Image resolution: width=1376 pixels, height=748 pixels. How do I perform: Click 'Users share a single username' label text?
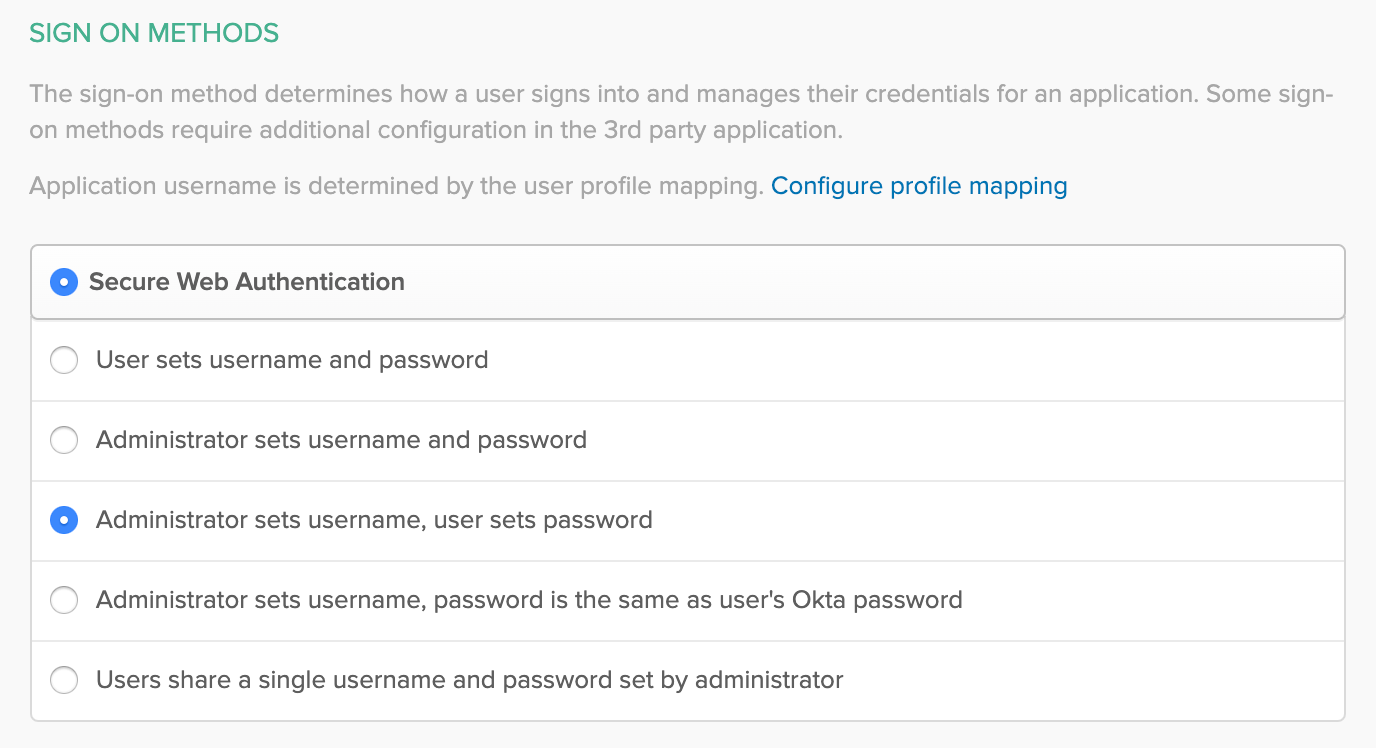click(x=469, y=680)
